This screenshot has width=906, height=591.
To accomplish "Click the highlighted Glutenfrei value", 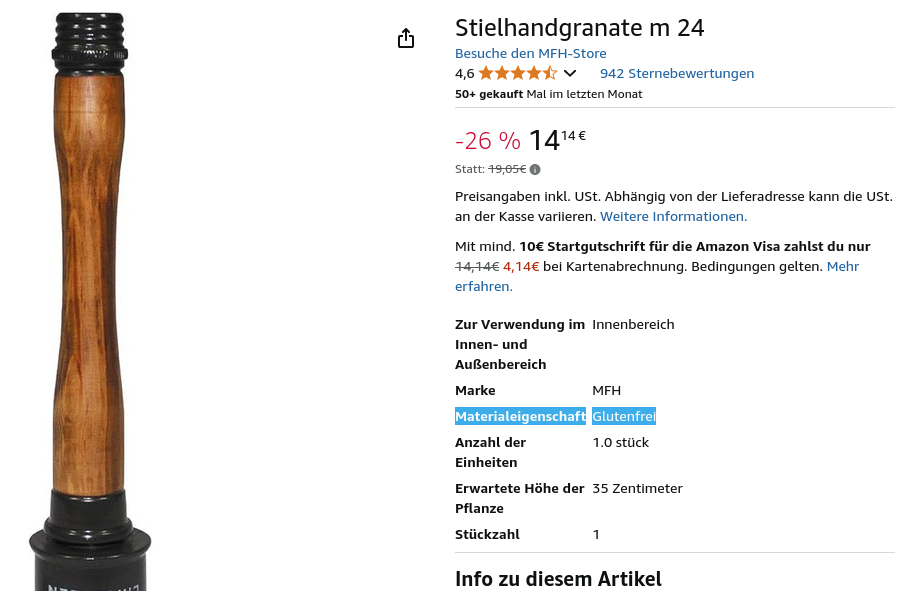I will 623,416.
